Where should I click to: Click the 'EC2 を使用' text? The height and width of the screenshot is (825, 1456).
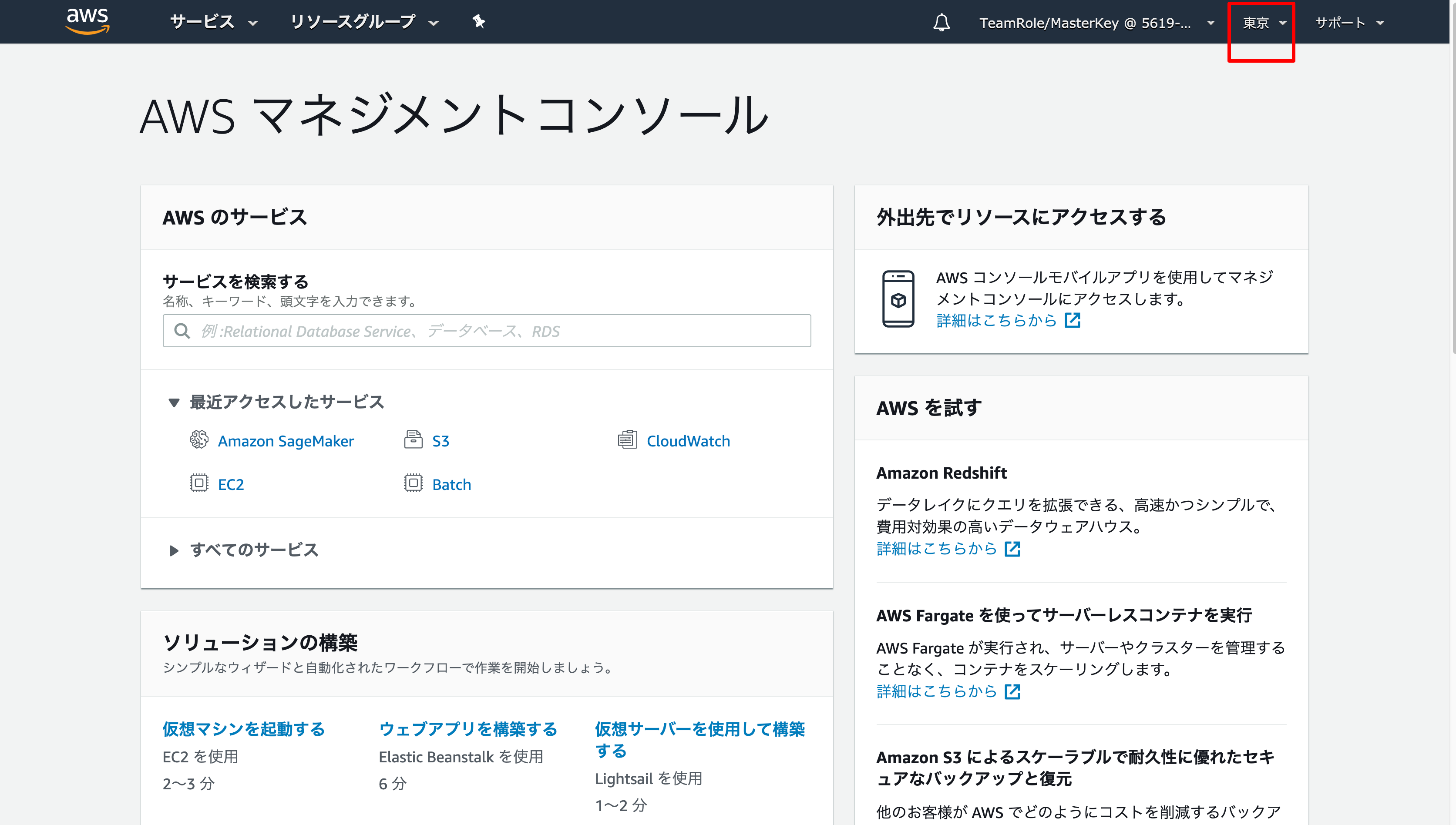click(200, 758)
